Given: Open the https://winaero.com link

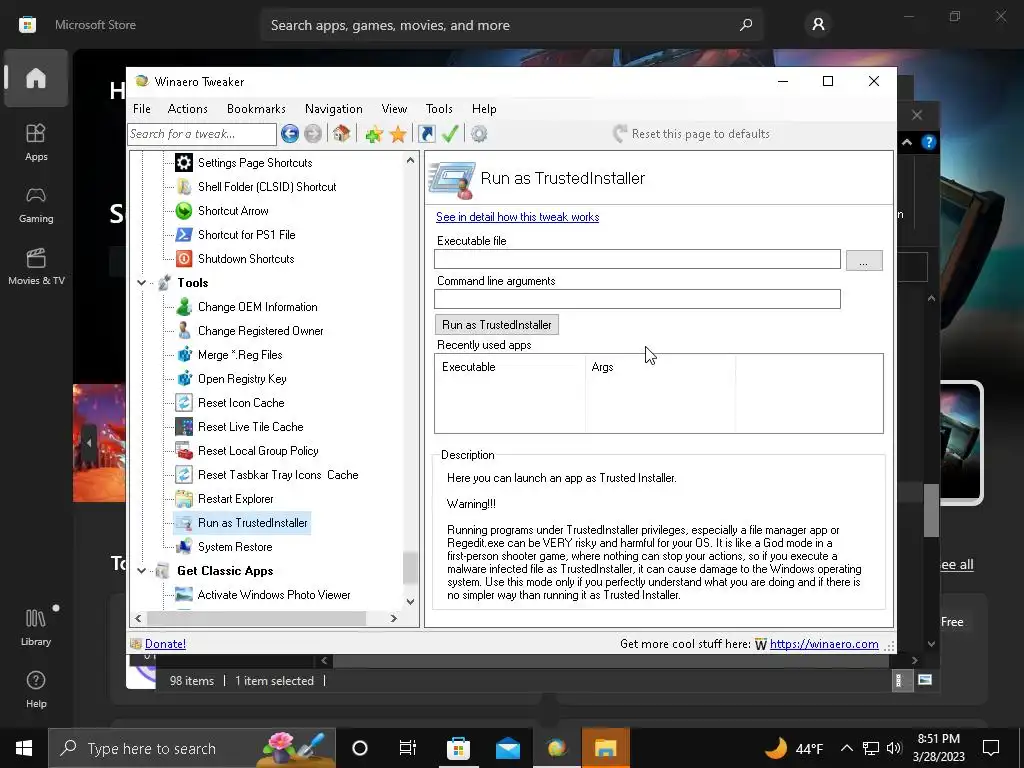Looking at the screenshot, I should [x=824, y=644].
